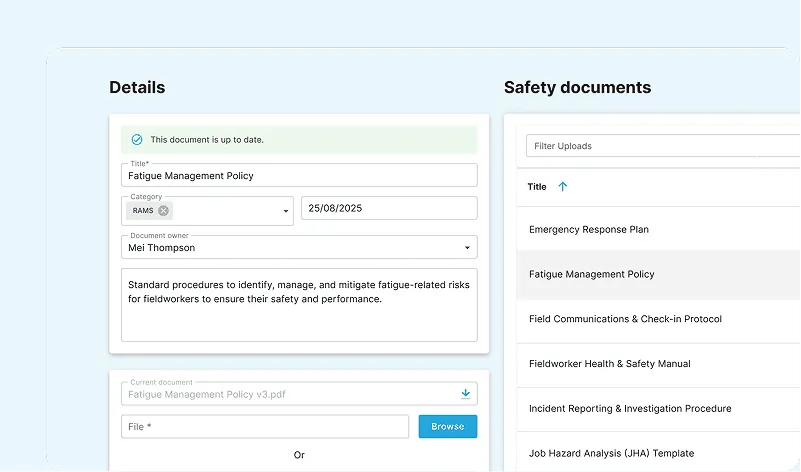The image size is (801, 472).
Task: Open Job Hazard Analysis (JHA) Template
Action: [x=611, y=454]
